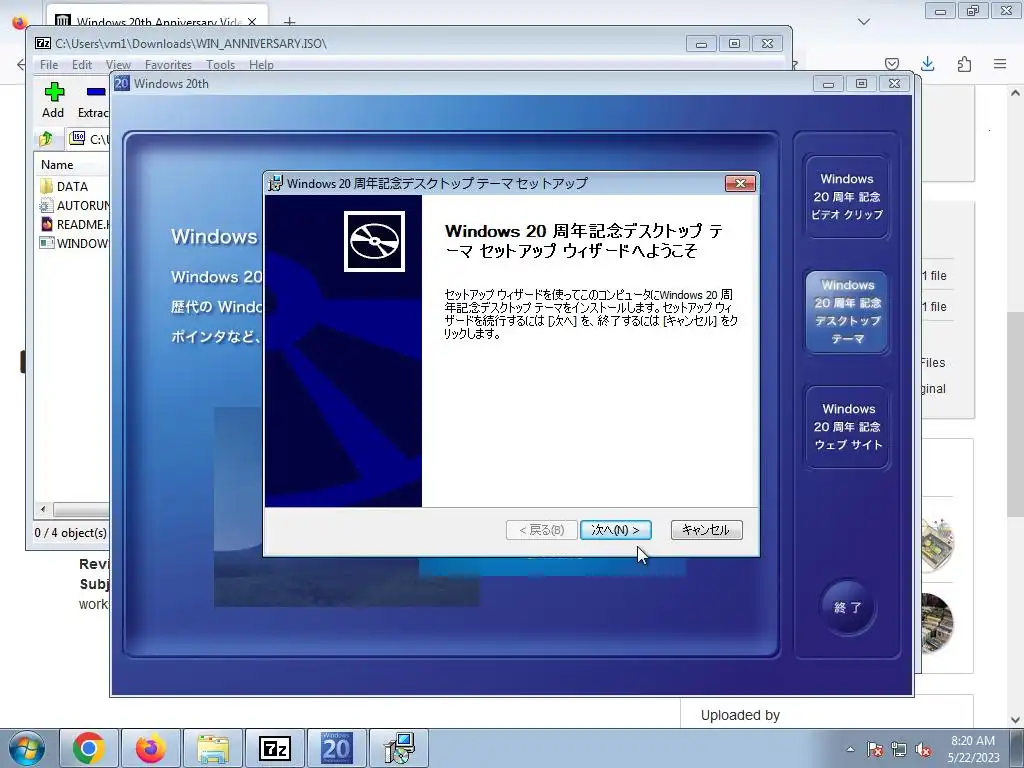Open Firefox list all tabs chevron
Viewport: 1024px width, 768px height.
click(864, 22)
